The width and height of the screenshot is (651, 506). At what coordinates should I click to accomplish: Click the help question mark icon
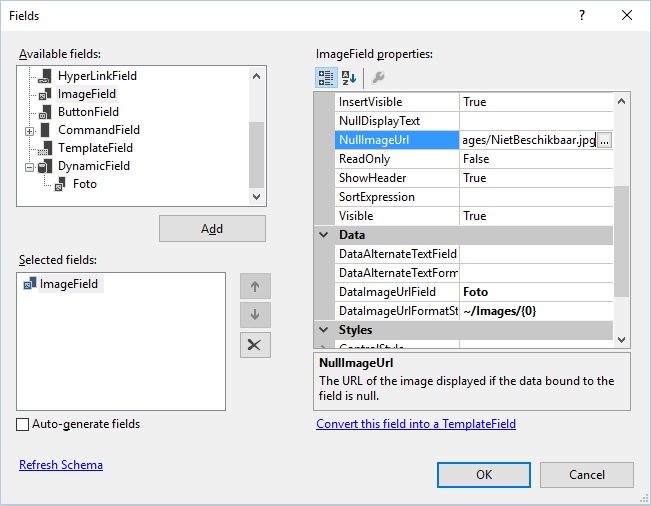point(582,15)
